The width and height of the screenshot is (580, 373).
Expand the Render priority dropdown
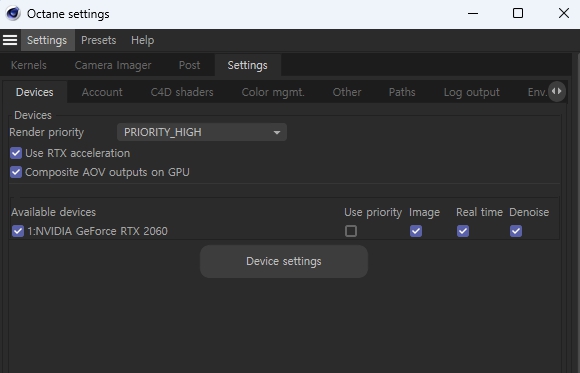click(x=202, y=132)
